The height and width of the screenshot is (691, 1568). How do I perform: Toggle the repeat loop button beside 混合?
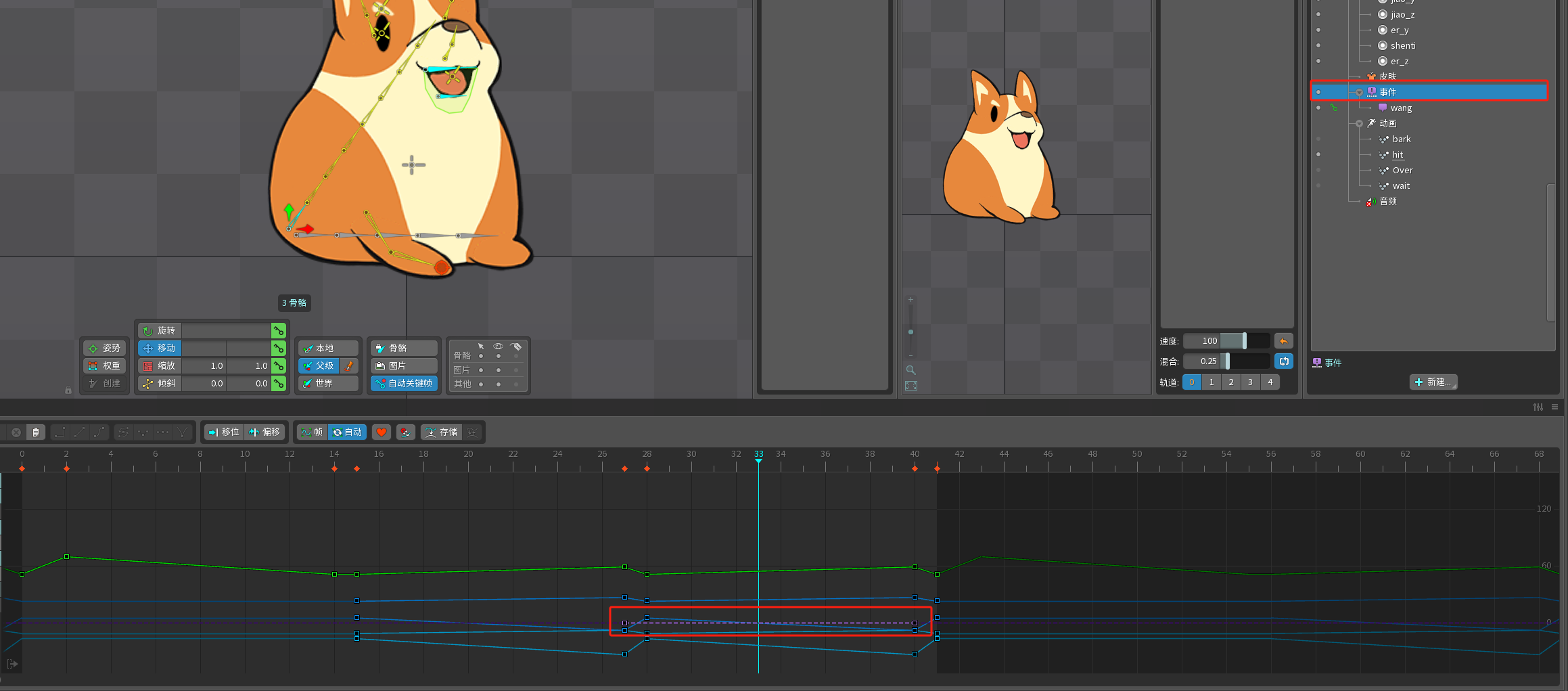[x=1283, y=361]
